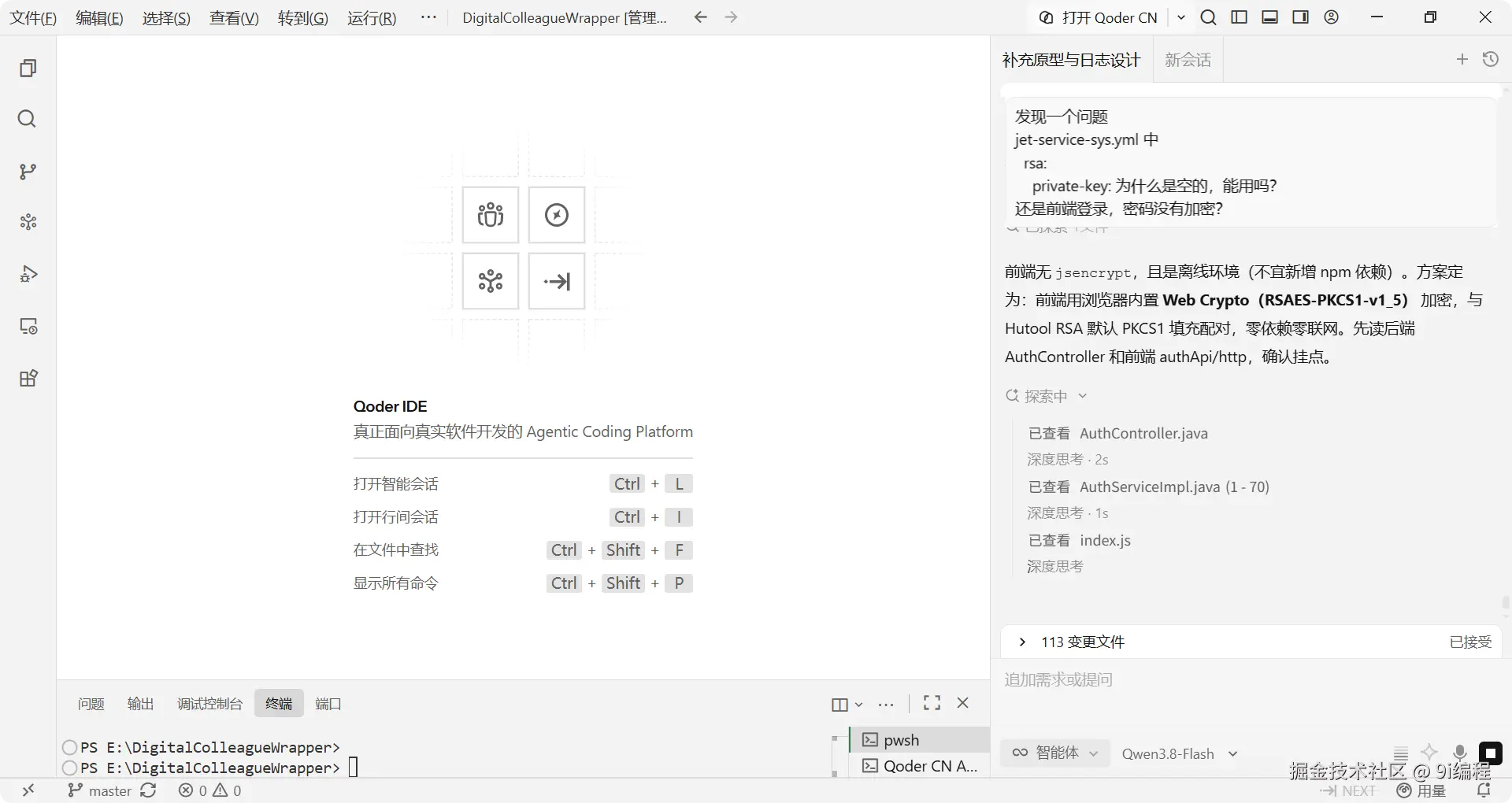Open chat history clock icon
Image resolution: width=1512 pixels, height=803 pixels.
tap(1491, 59)
